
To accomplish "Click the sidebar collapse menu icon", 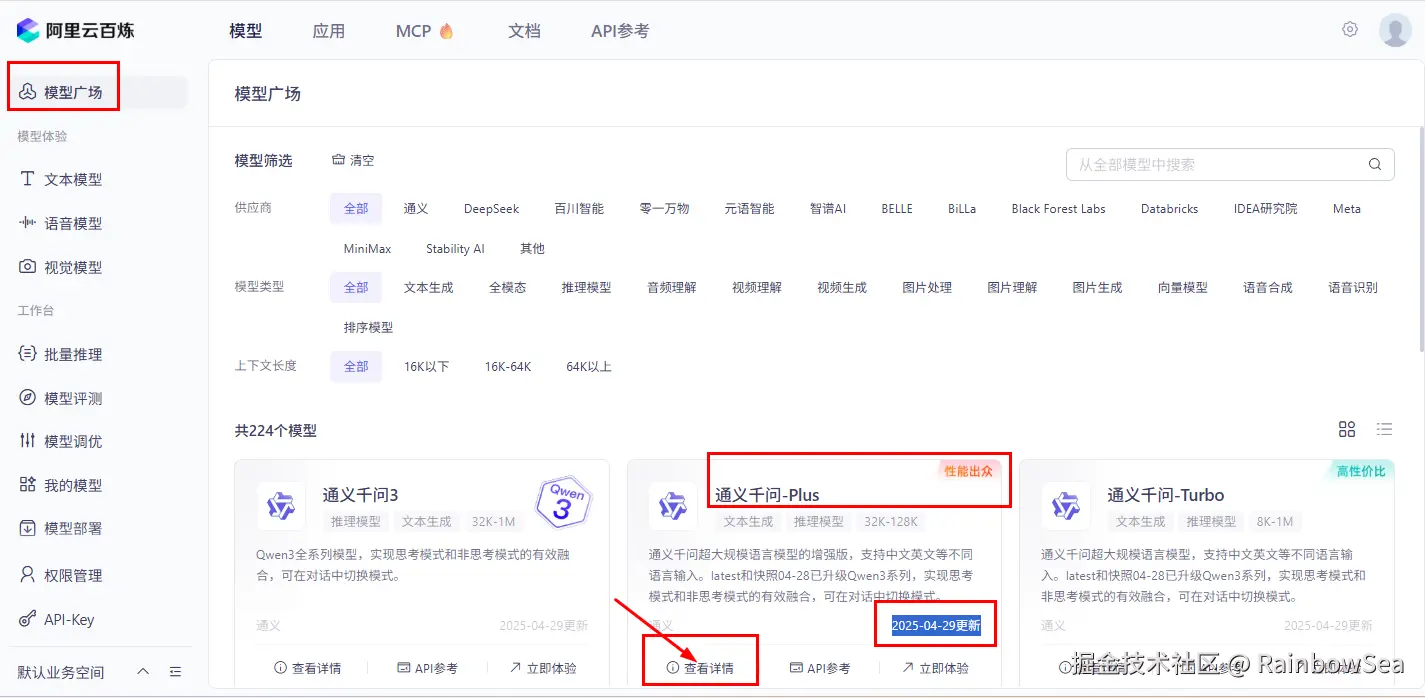I will click(175, 672).
